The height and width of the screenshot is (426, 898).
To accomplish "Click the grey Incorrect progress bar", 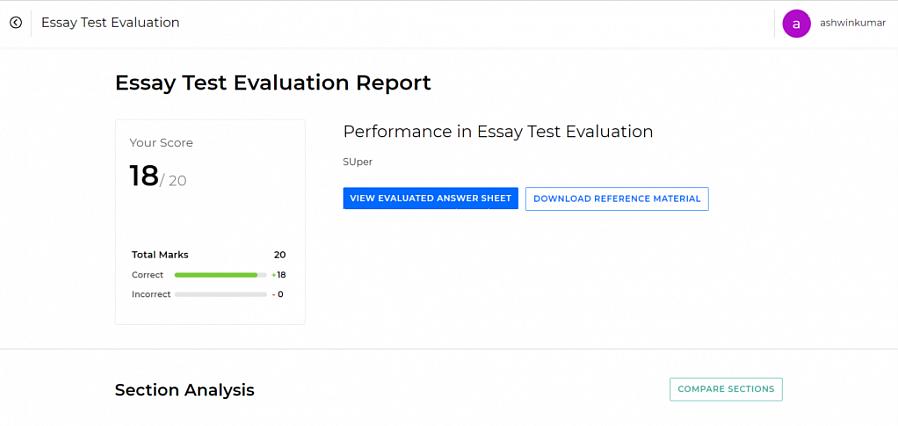I will coord(220,294).
